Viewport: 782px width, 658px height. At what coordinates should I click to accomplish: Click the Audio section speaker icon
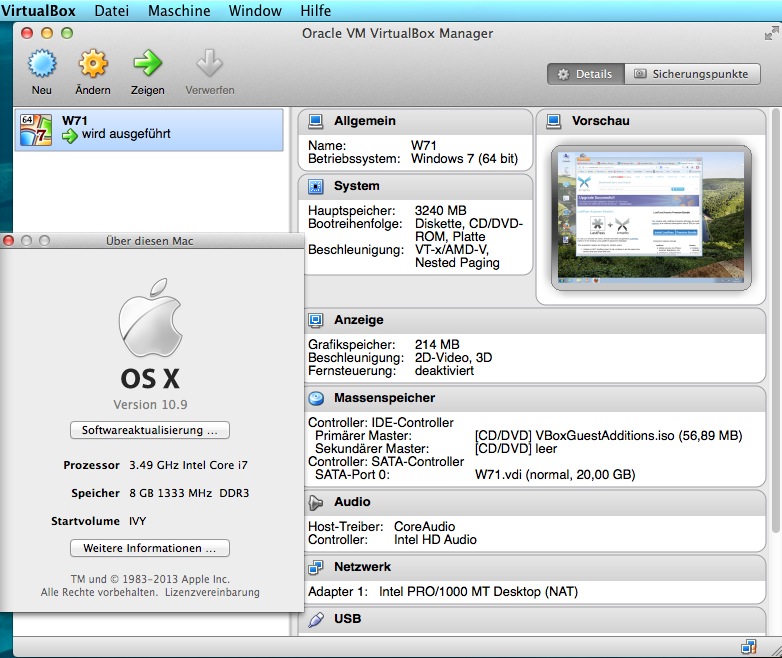(315, 503)
